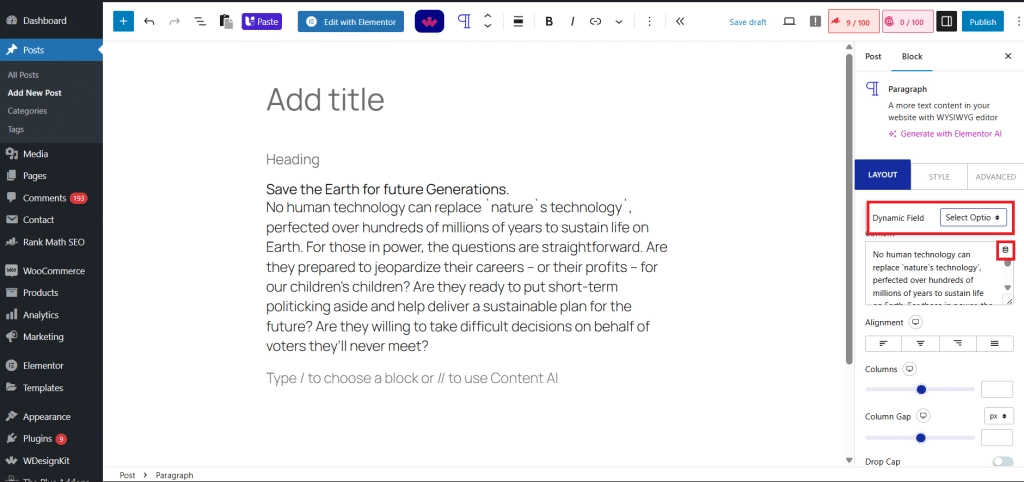Screen dimensions: 1024x482
Task: Undo the last edit
Action: (149, 22)
